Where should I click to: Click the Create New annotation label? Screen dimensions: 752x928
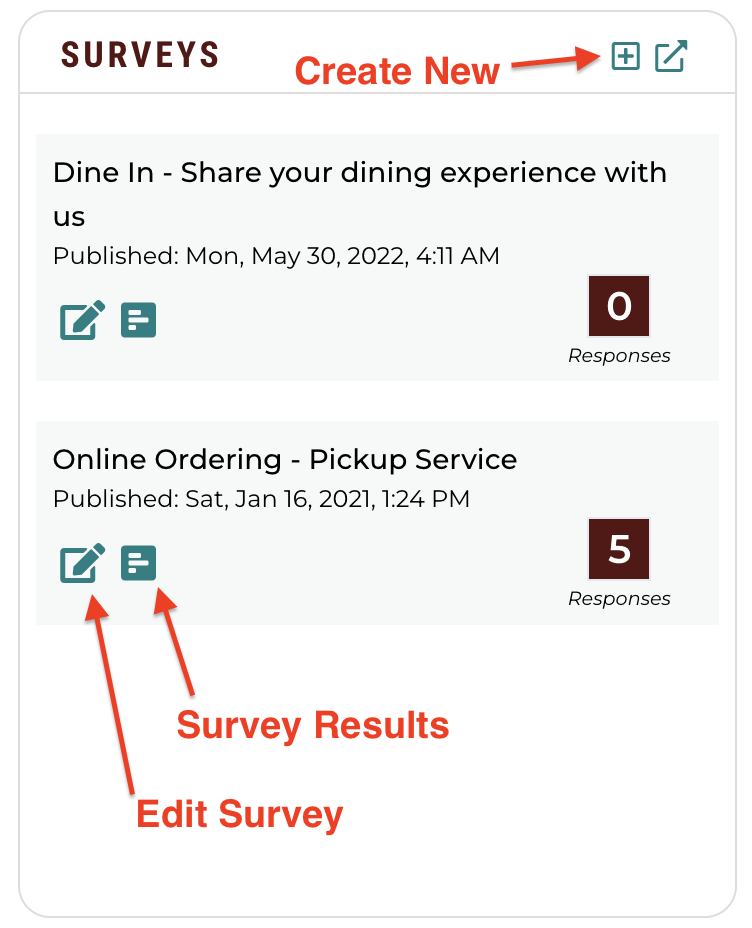[397, 71]
